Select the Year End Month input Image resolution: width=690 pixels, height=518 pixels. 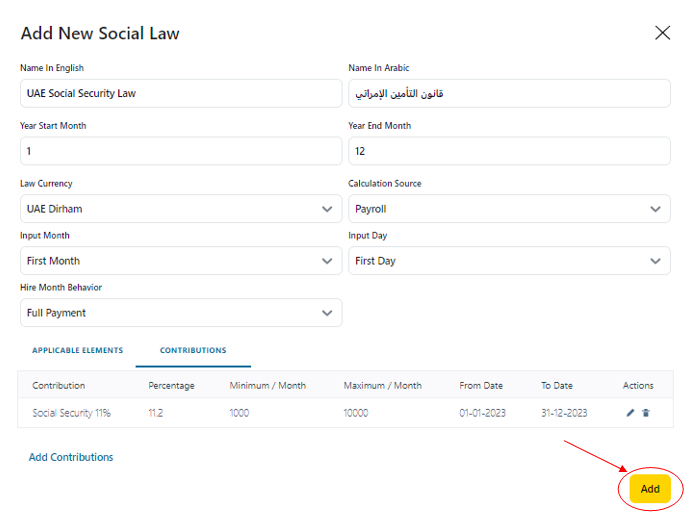508,151
